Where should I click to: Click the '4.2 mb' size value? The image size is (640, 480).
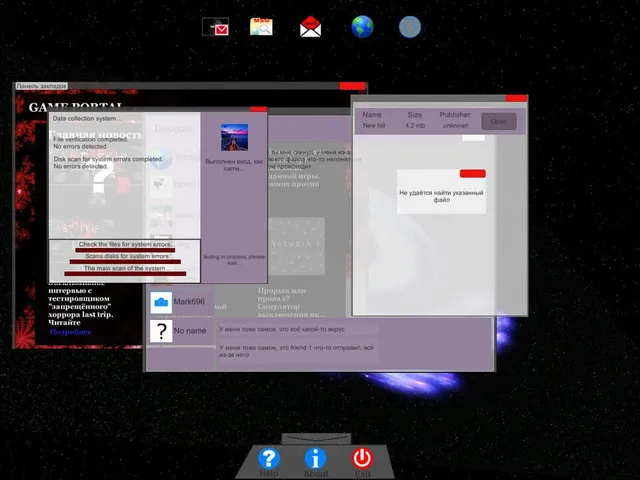[x=415, y=126]
